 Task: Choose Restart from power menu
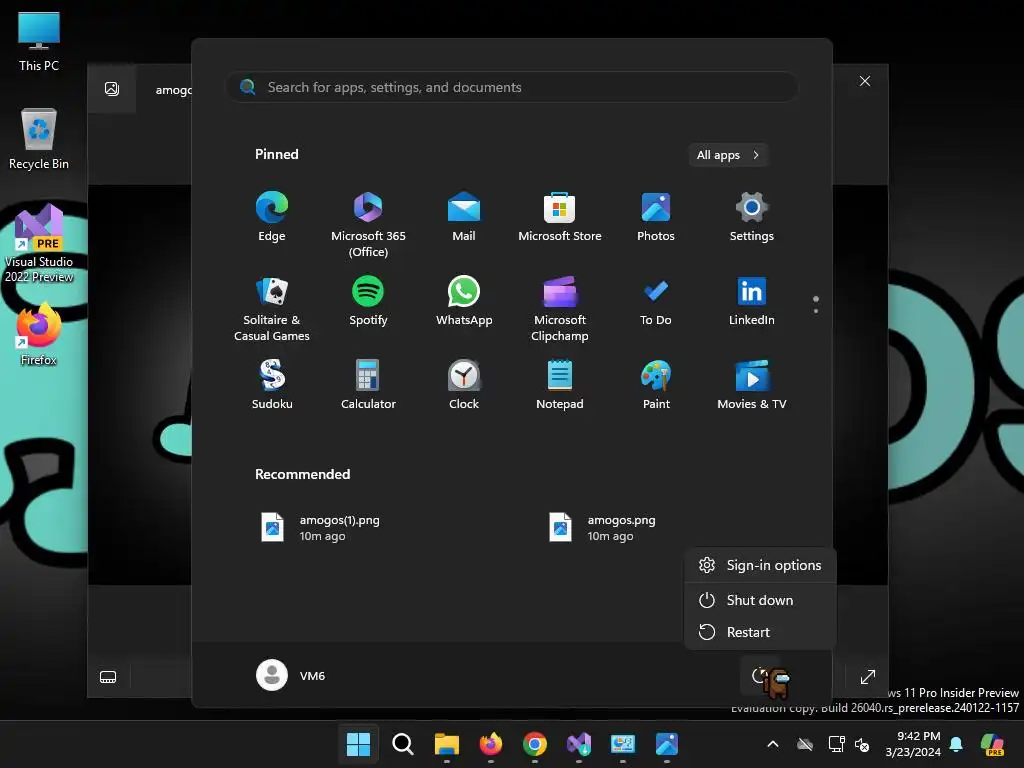pos(760,632)
